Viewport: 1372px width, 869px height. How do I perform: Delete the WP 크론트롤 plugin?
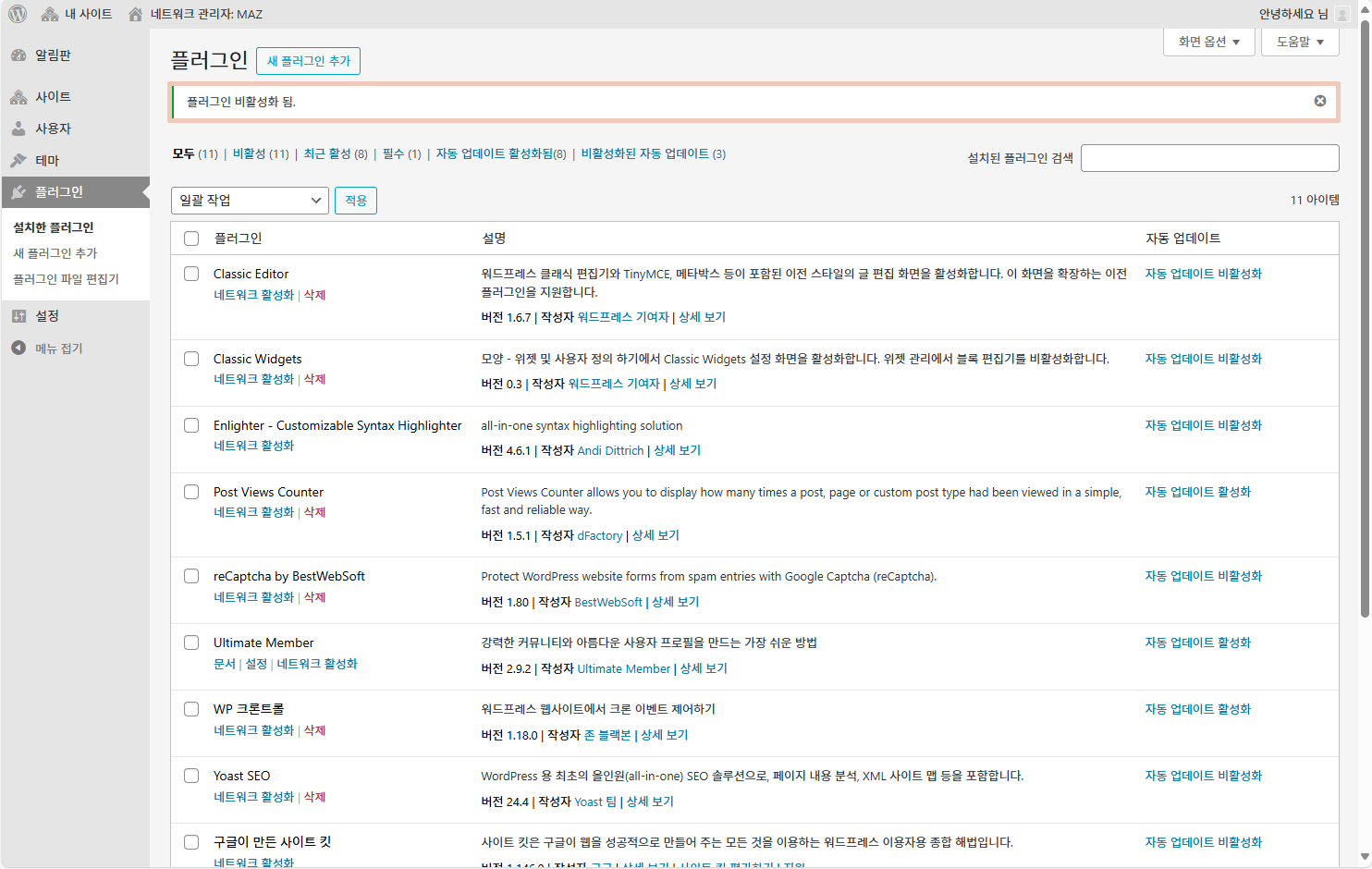[x=315, y=730]
